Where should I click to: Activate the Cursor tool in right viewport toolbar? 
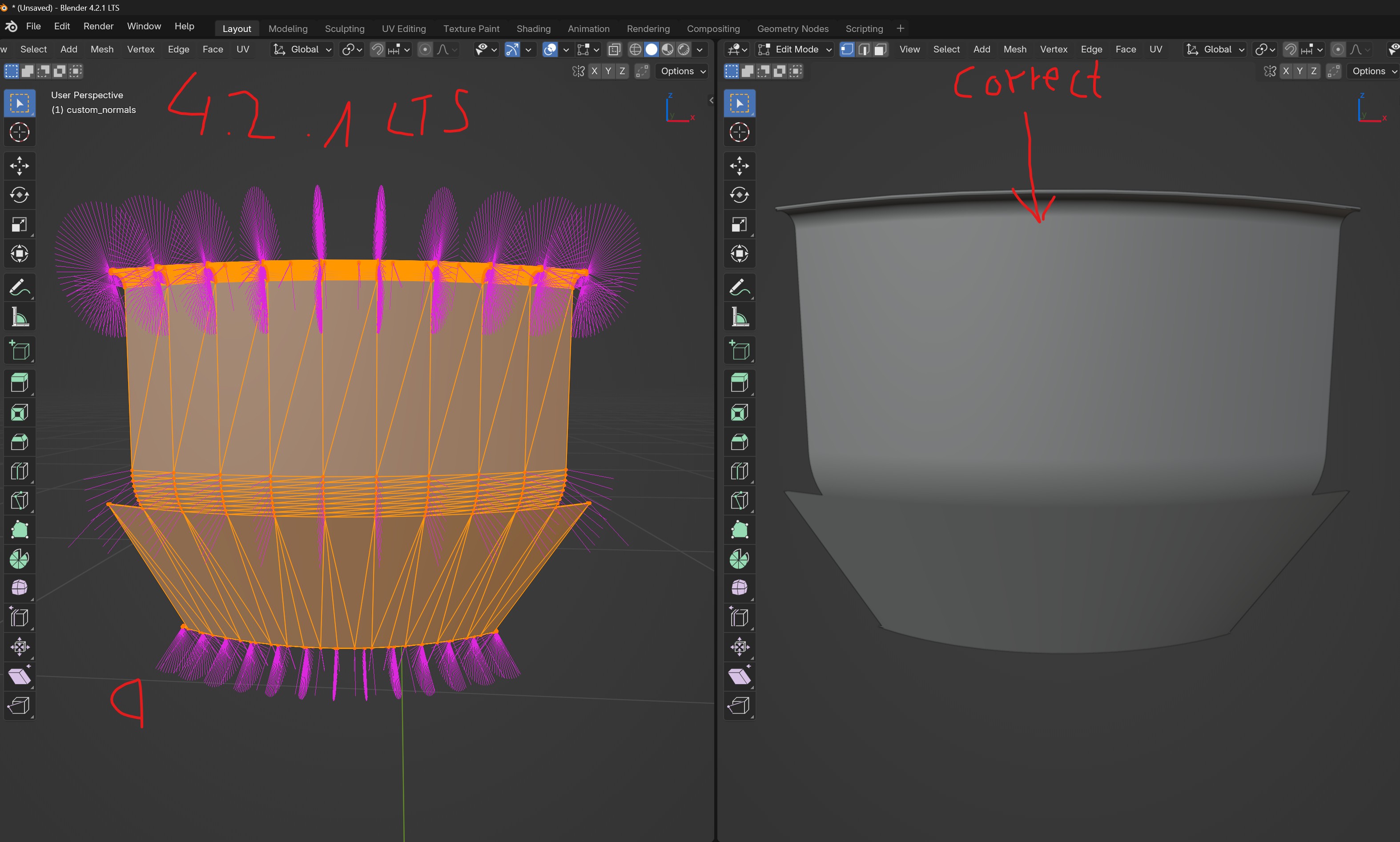pos(739,132)
